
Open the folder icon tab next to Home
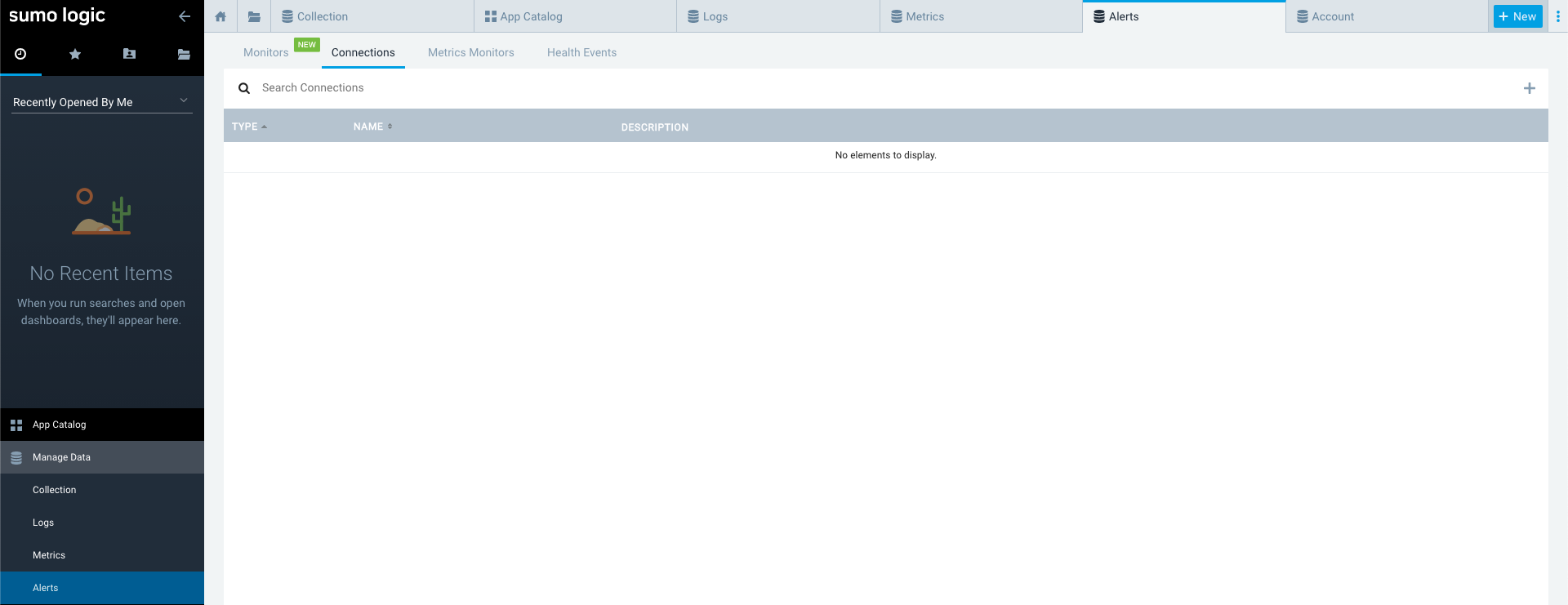tap(254, 16)
